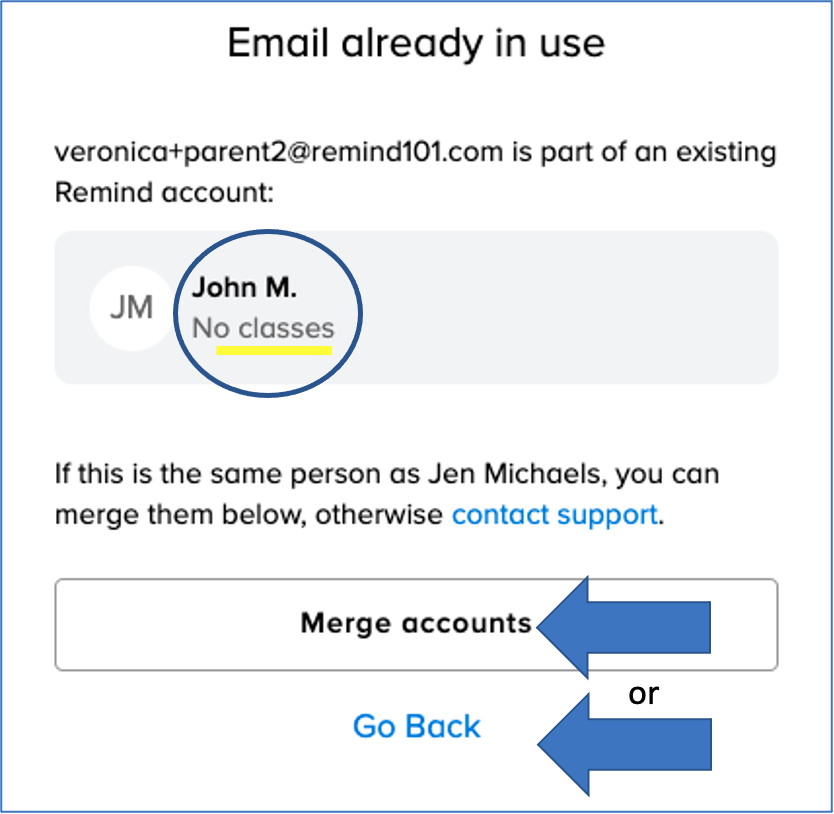
Task: Click the "Remind account:" text
Action: pyautogui.click(x=163, y=193)
